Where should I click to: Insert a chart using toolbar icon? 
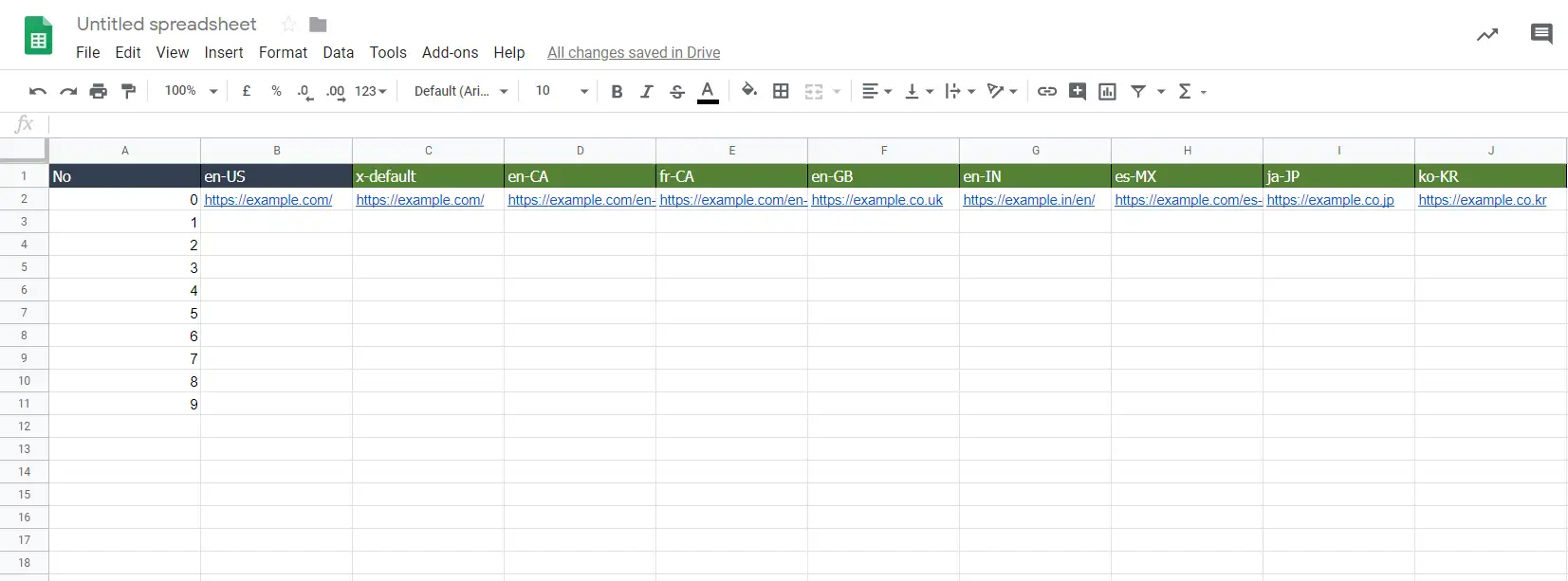click(1107, 91)
